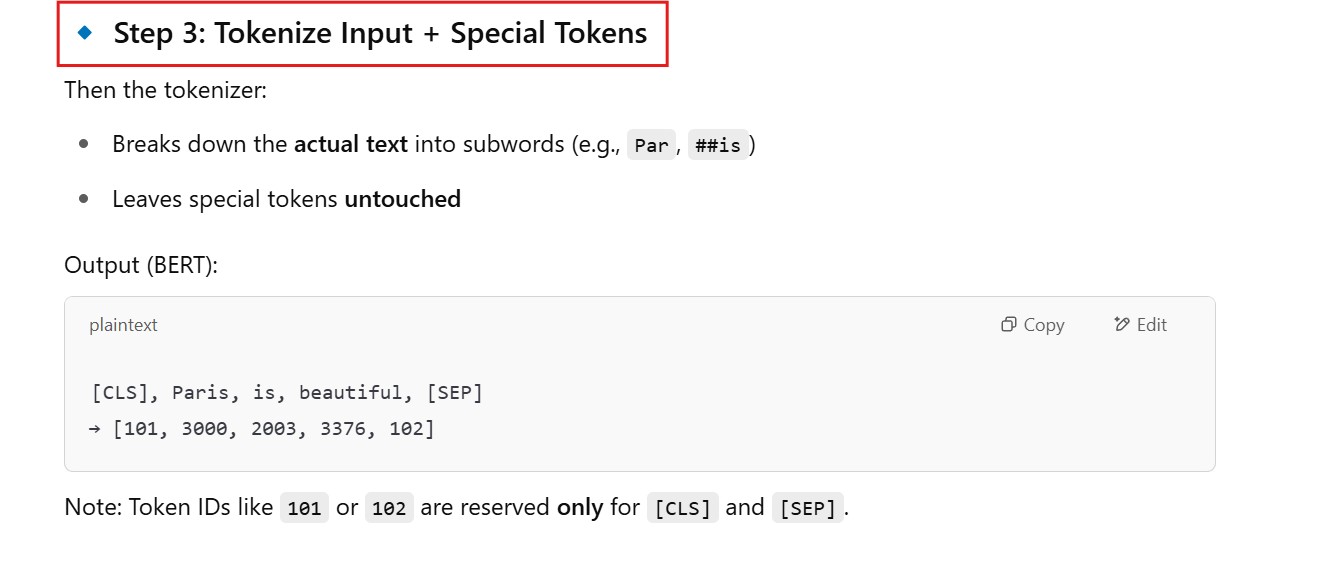This screenshot has width=1333, height=578.
Task: Click the '##is' inline code chip
Action: [717, 145]
